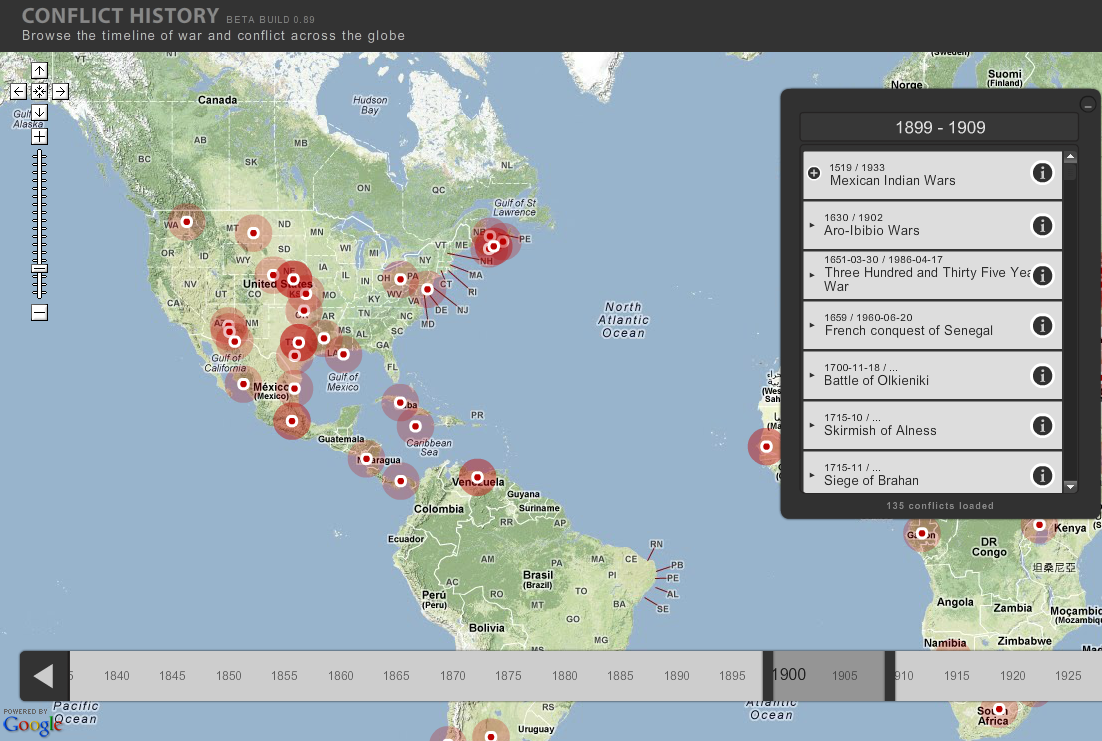Click the CONFLICT HISTORY title

pyautogui.click(x=120, y=15)
